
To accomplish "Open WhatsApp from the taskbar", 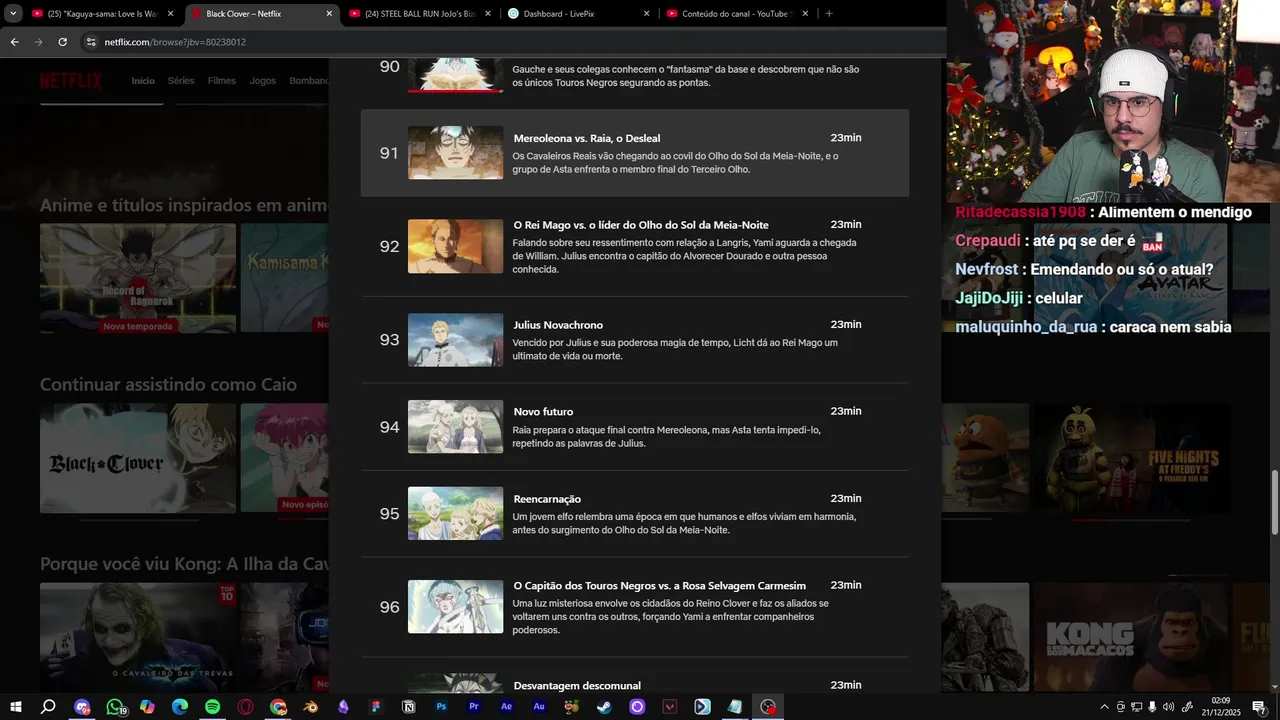I will (x=115, y=707).
